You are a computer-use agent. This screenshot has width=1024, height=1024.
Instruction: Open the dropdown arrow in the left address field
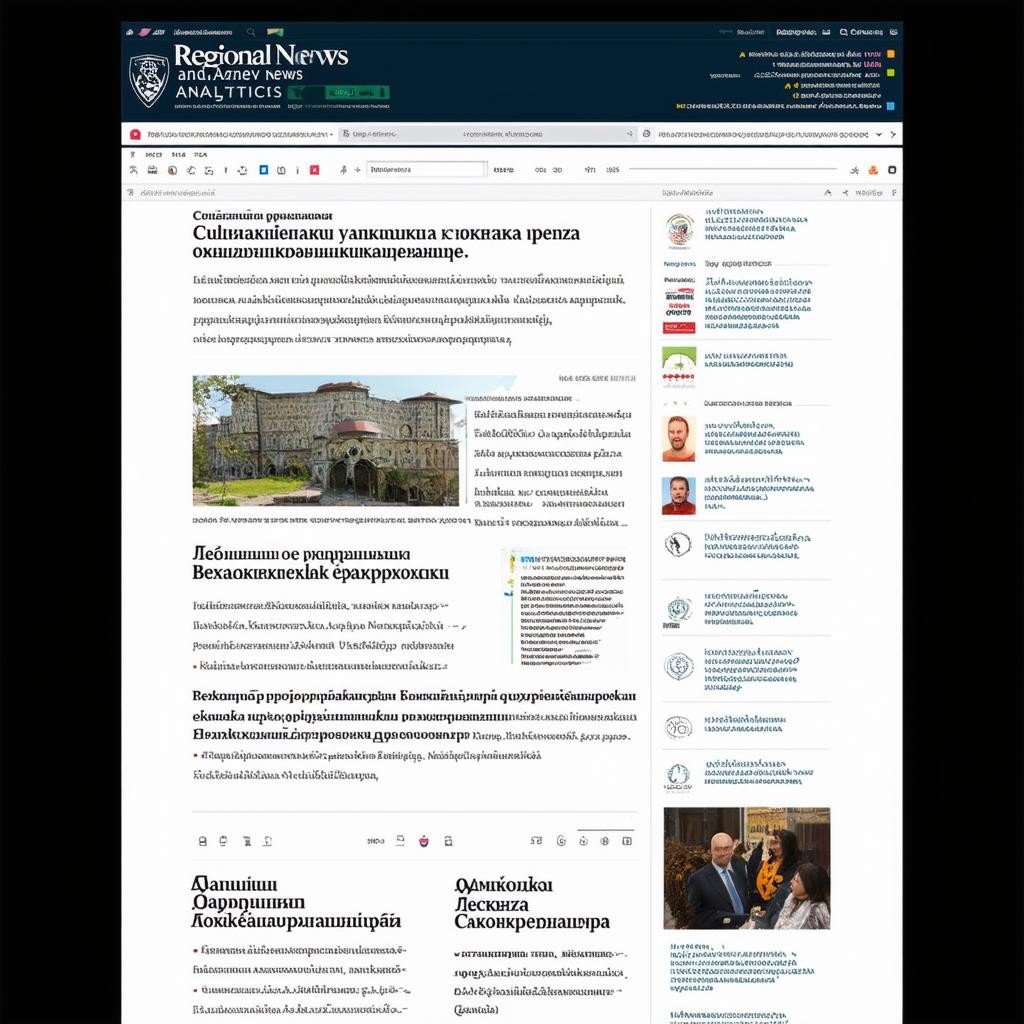point(332,133)
